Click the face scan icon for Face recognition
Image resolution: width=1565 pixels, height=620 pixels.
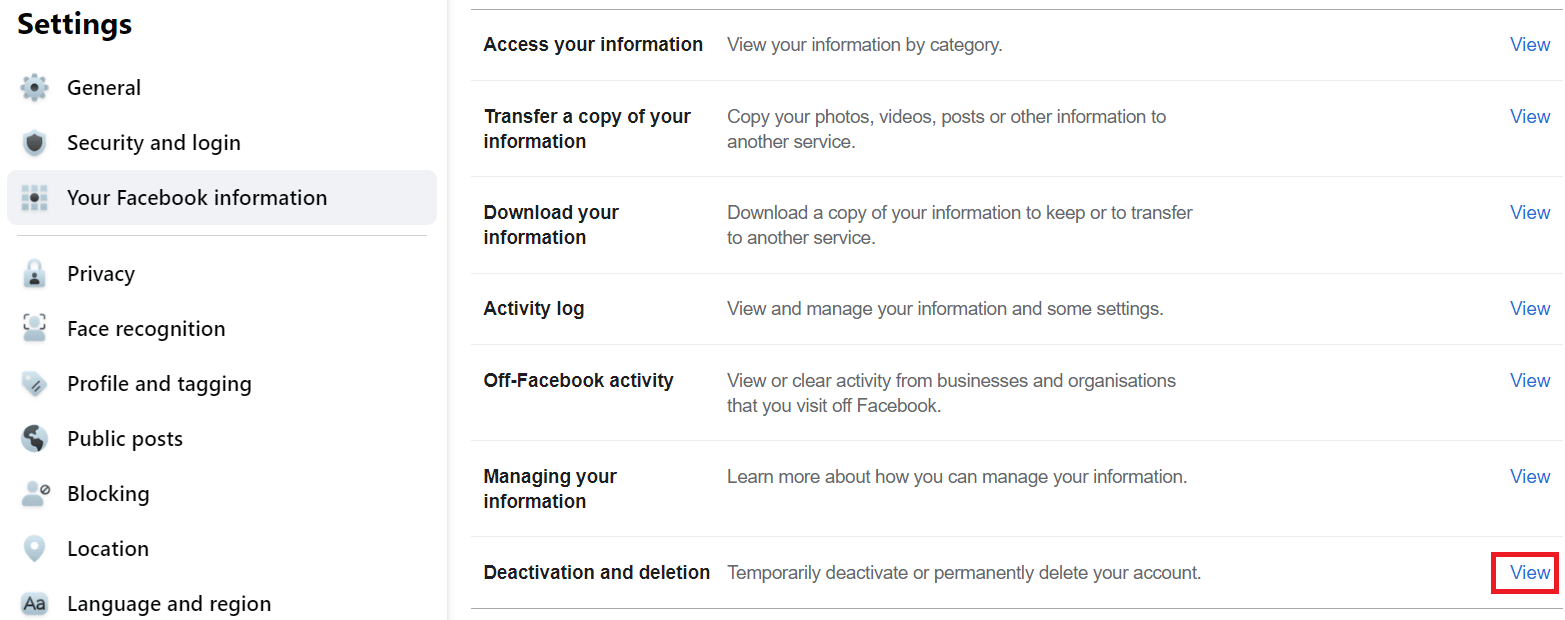(x=35, y=328)
